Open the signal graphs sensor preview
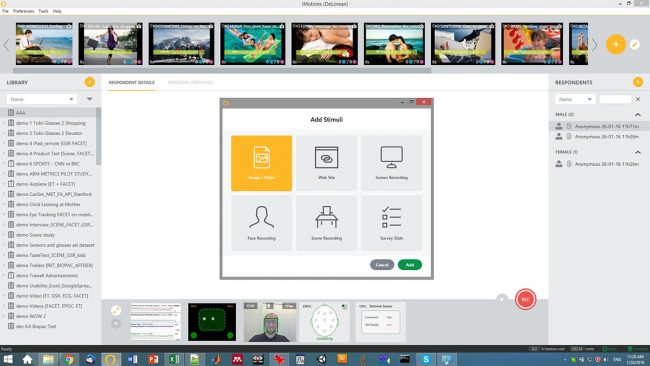Viewport: 650px width, 366px height. [156, 322]
